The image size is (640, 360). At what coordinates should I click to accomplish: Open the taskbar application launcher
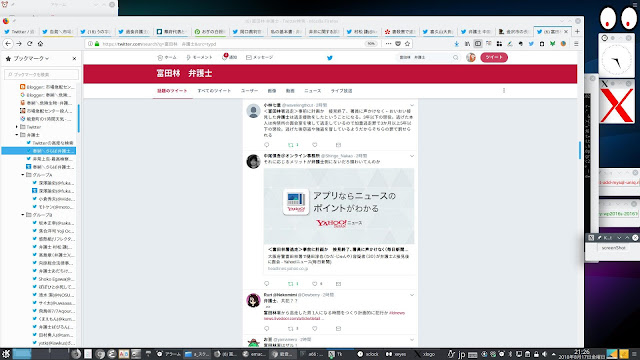6,354
